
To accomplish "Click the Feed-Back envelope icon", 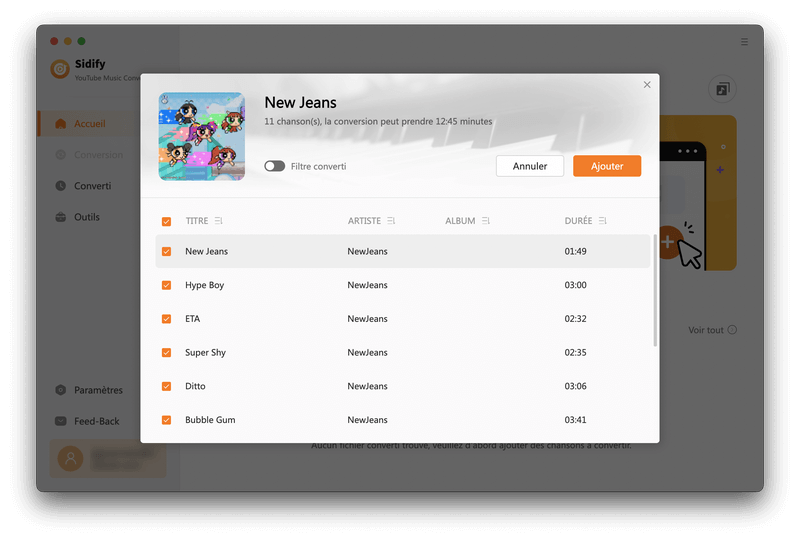I will pos(61,421).
